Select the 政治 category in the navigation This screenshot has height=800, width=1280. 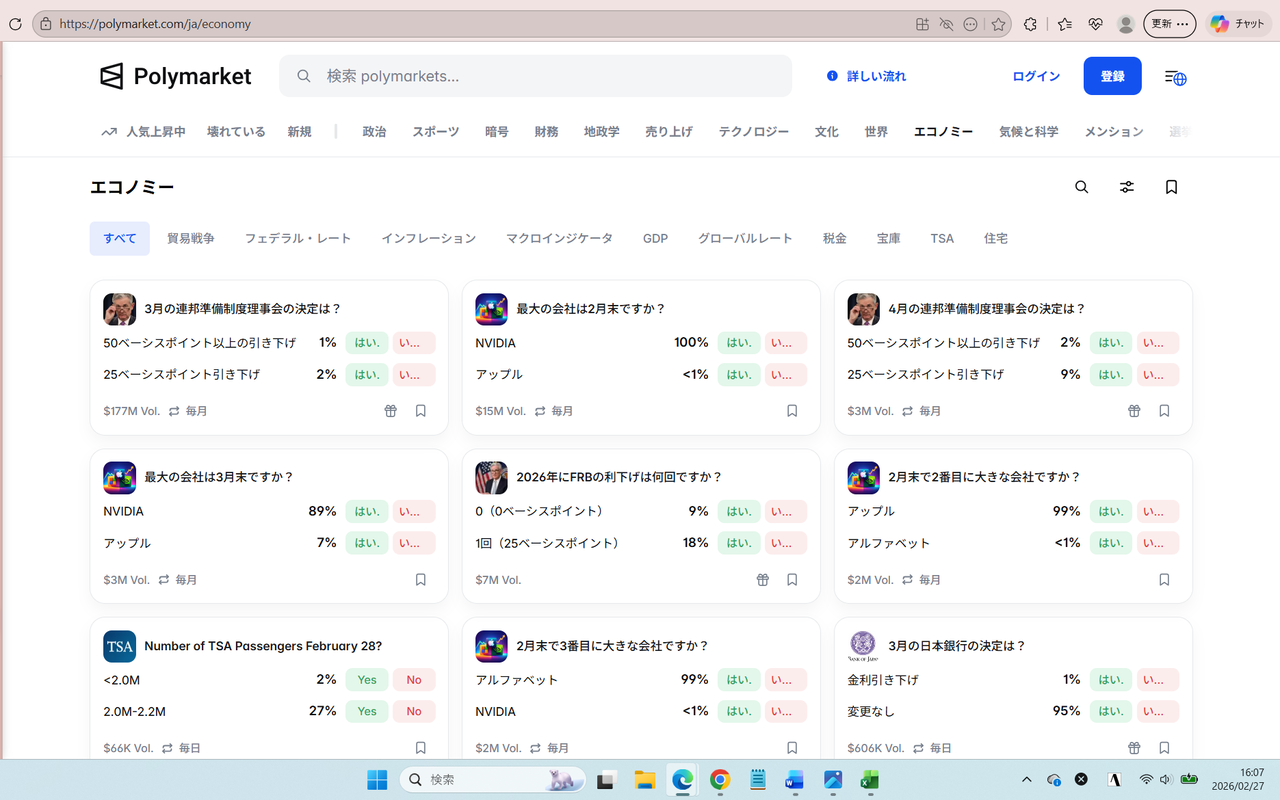(x=374, y=132)
